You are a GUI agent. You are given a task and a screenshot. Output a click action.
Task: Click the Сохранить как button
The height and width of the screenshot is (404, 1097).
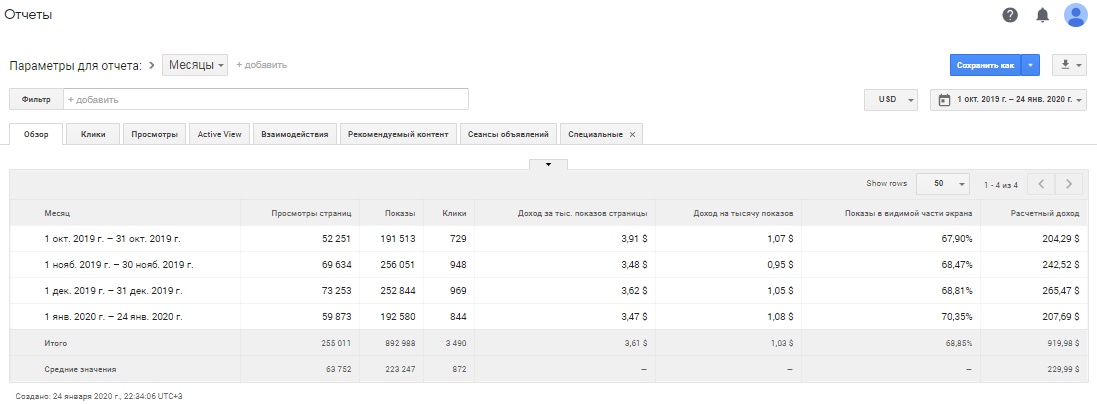click(x=984, y=65)
